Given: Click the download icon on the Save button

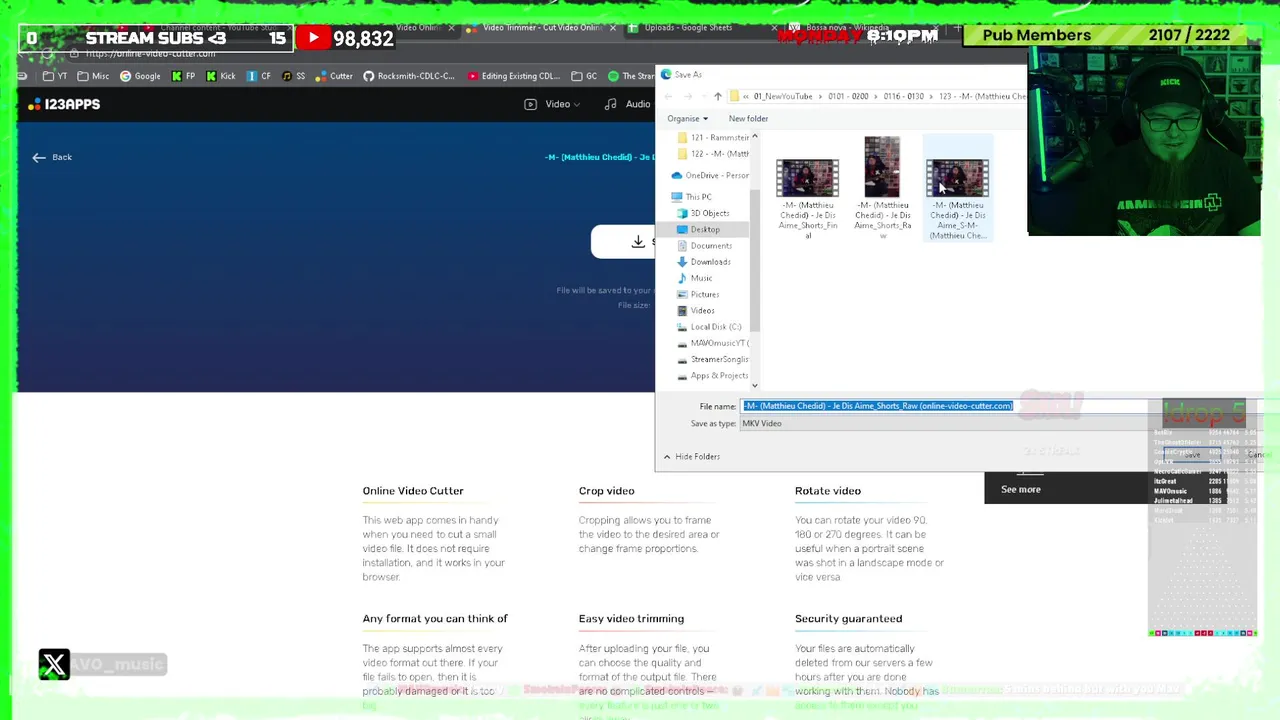Looking at the screenshot, I should [x=638, y=241].
